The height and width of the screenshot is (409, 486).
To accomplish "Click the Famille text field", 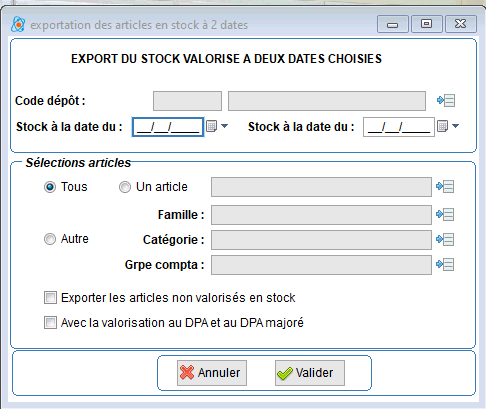I will [x=321, y=215].
